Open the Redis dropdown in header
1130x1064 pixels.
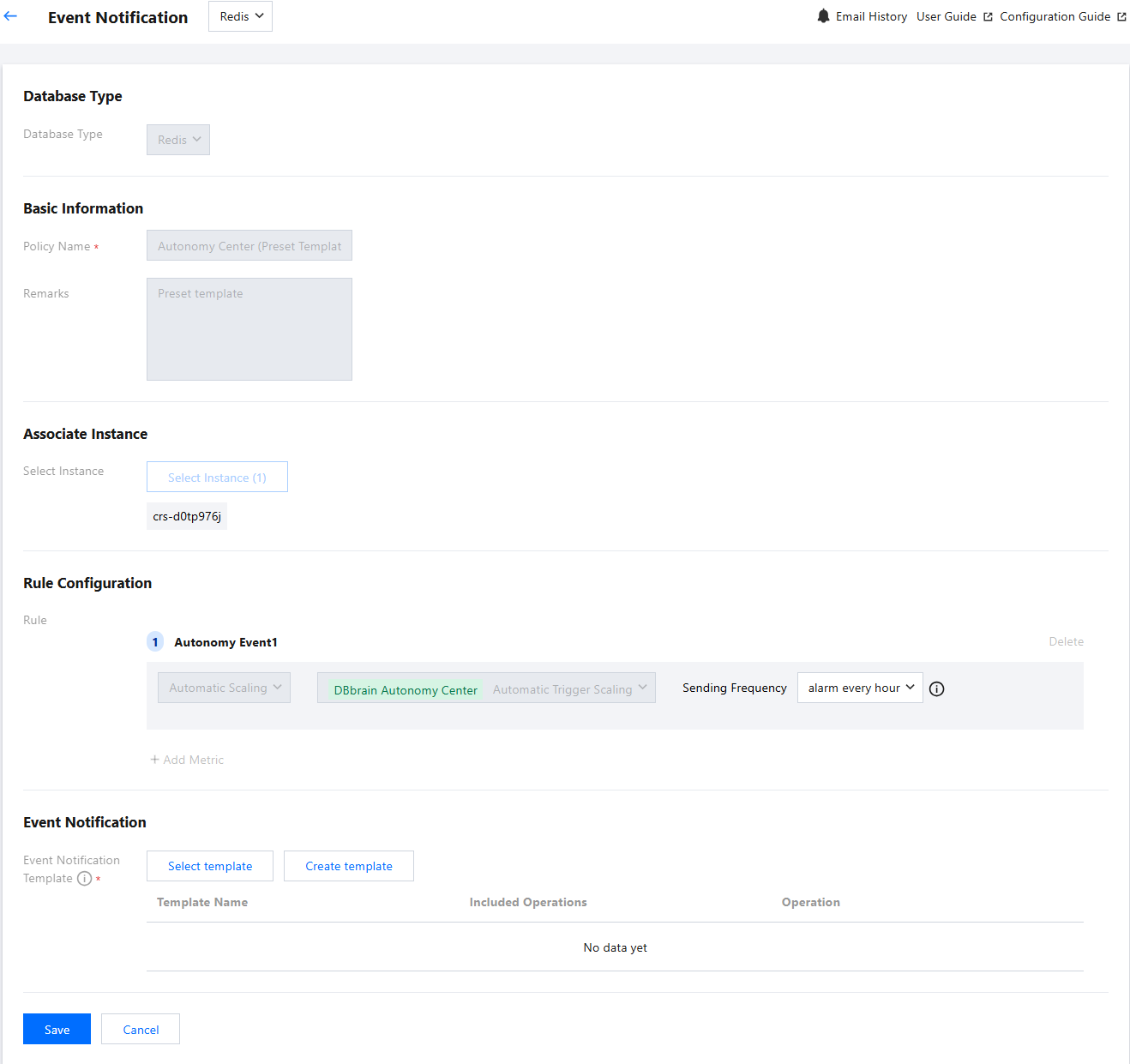240,16
